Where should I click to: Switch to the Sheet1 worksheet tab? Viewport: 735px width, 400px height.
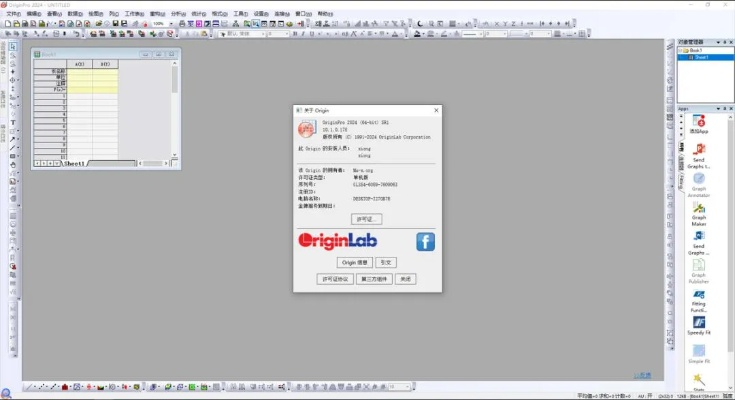tap(72, 162)
